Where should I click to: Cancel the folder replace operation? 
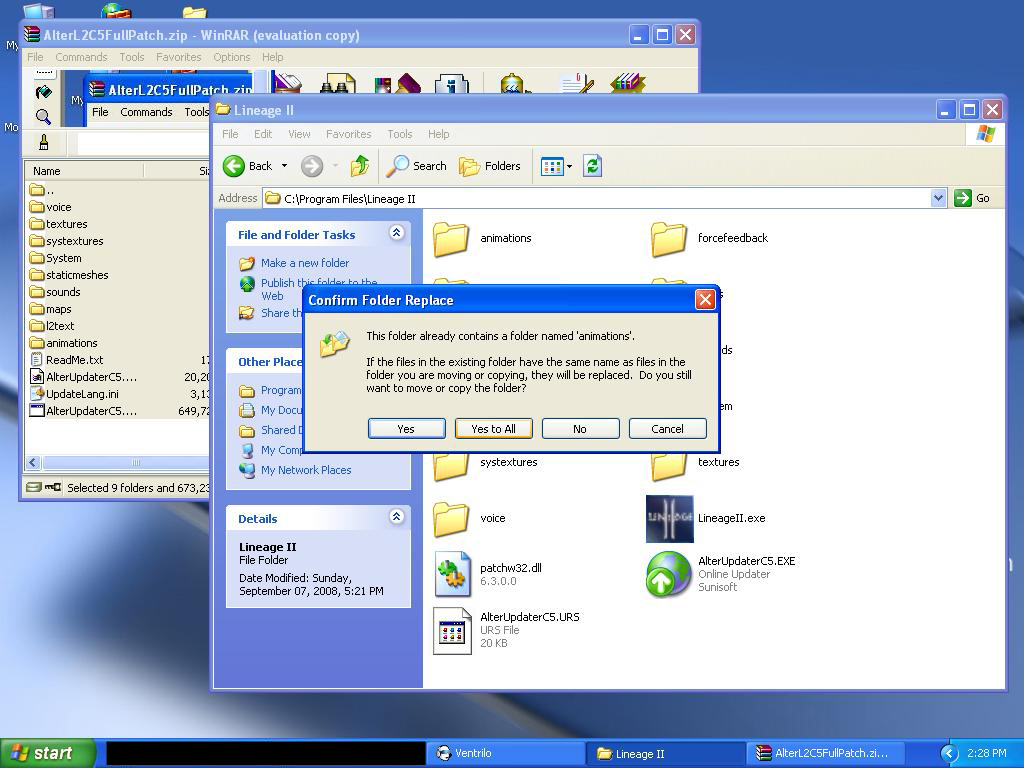[667, 429]
